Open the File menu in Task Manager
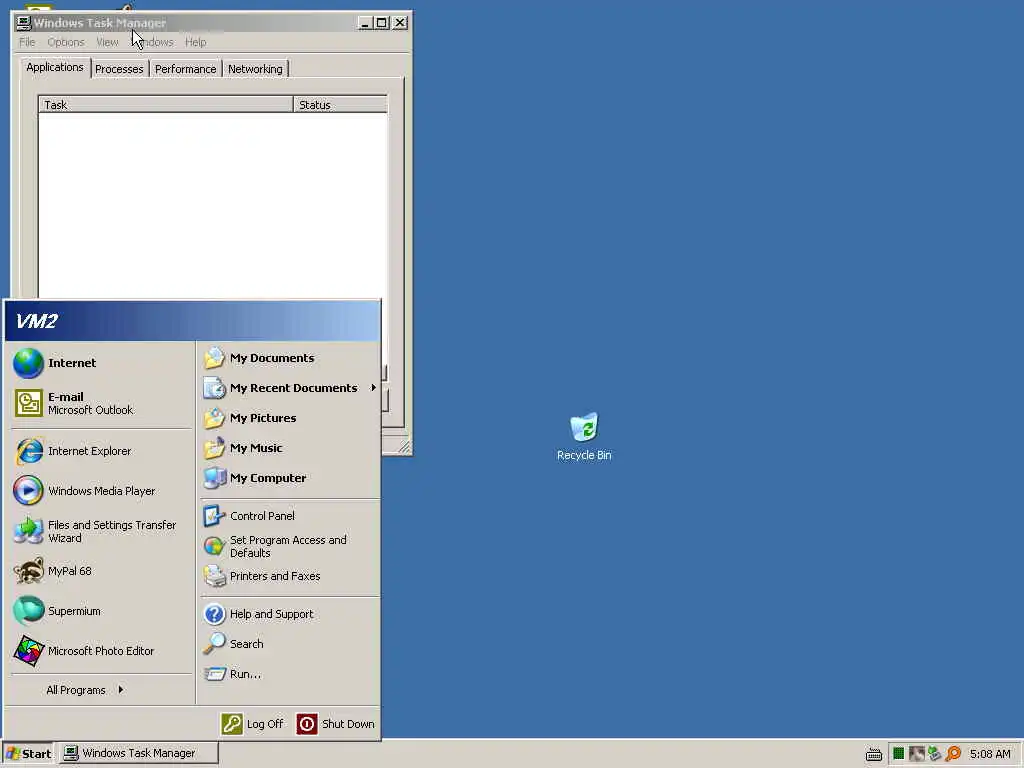This screenshot has width=1024, height=768. tap(27, 42)
